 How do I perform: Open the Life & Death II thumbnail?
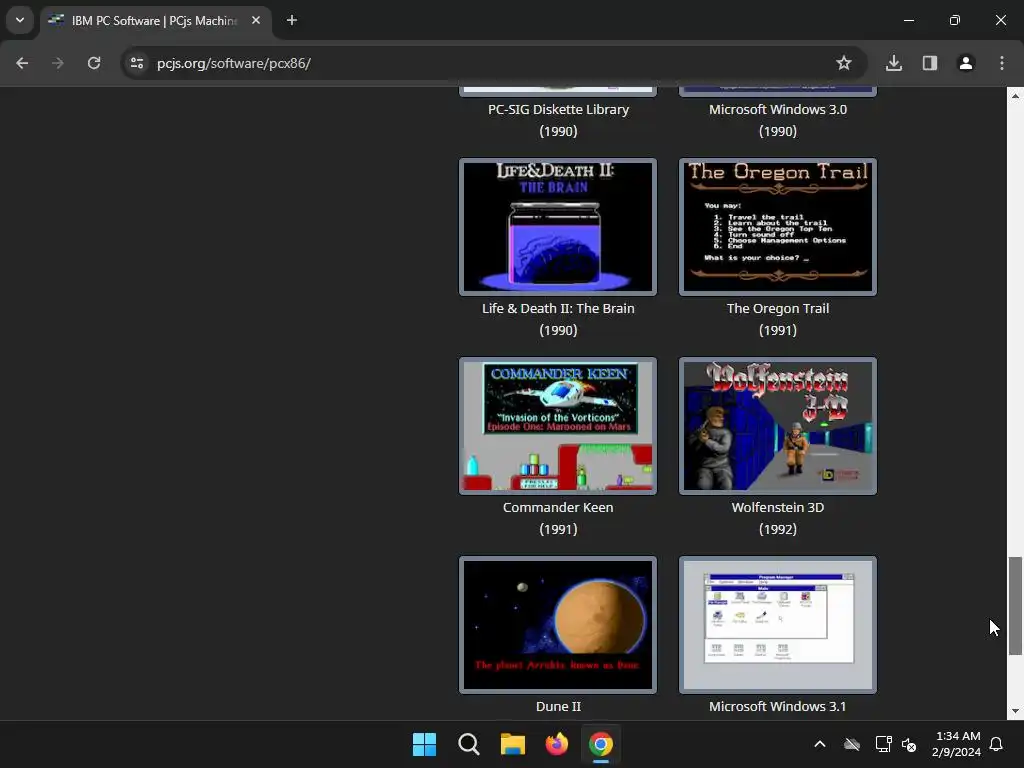tap(558, 227)
